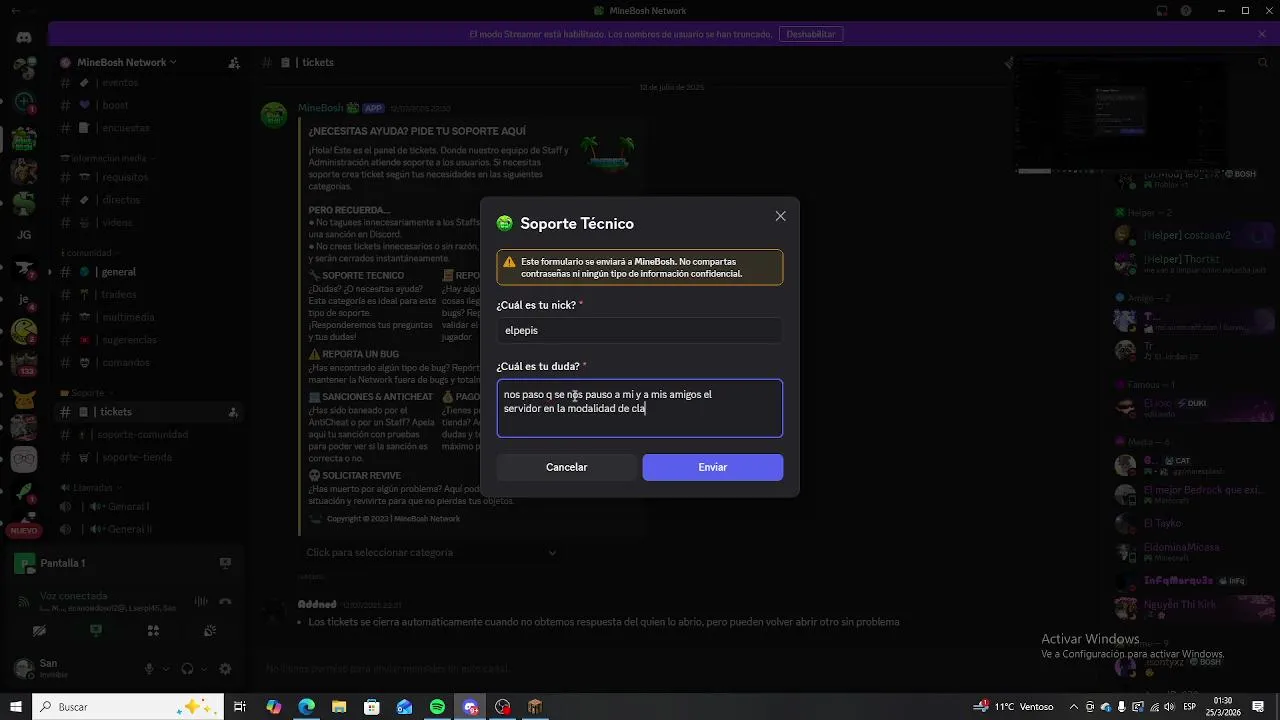The width and height of the screenshot is (1280, 720).
Task: Join the General II voice channel
Action: [150, 529]
